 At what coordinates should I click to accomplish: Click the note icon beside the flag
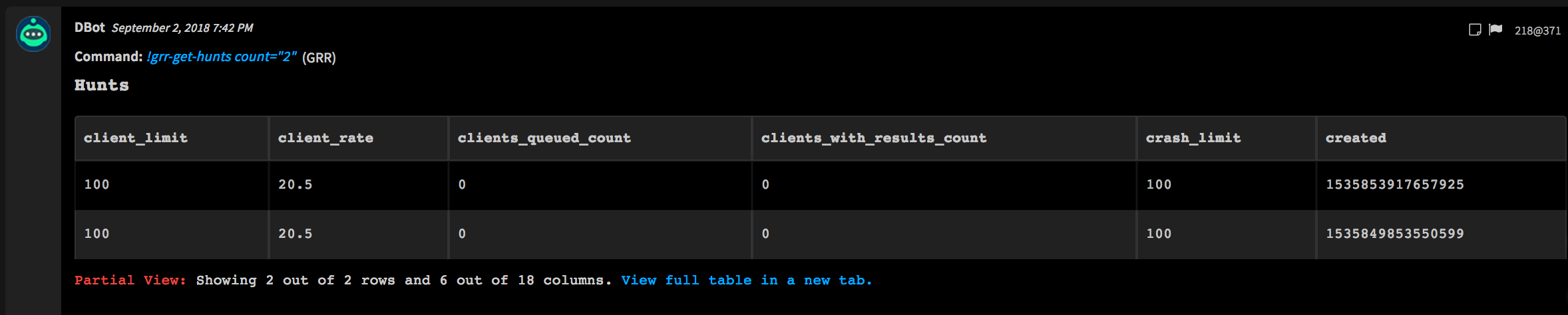tap(1475, 30)
